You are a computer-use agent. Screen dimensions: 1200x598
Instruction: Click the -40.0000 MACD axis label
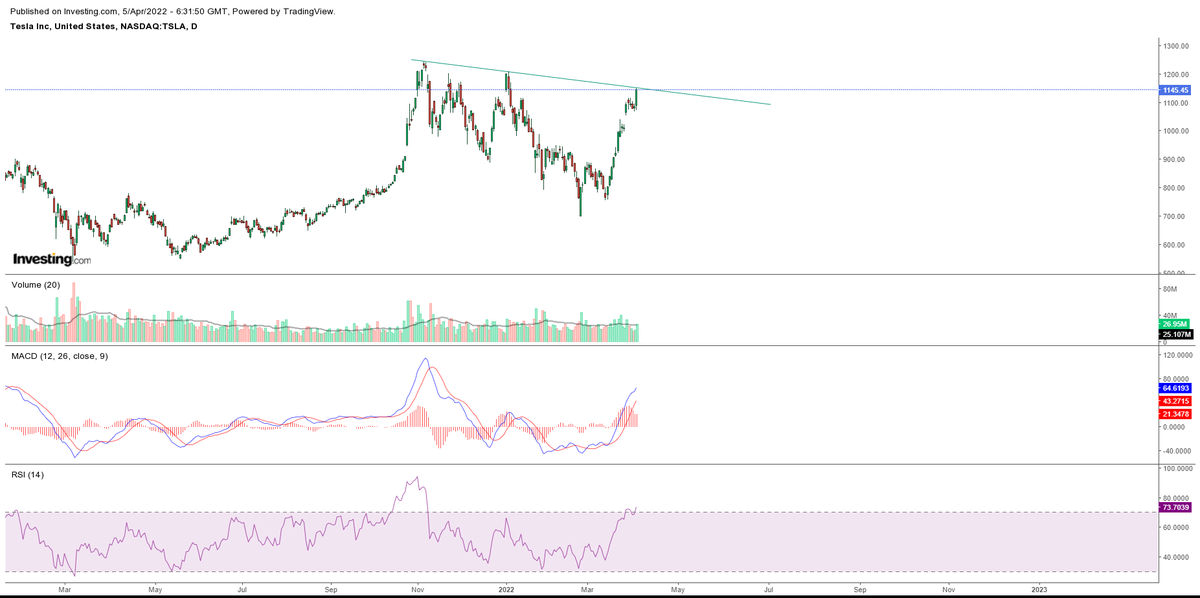[1176, 450]
